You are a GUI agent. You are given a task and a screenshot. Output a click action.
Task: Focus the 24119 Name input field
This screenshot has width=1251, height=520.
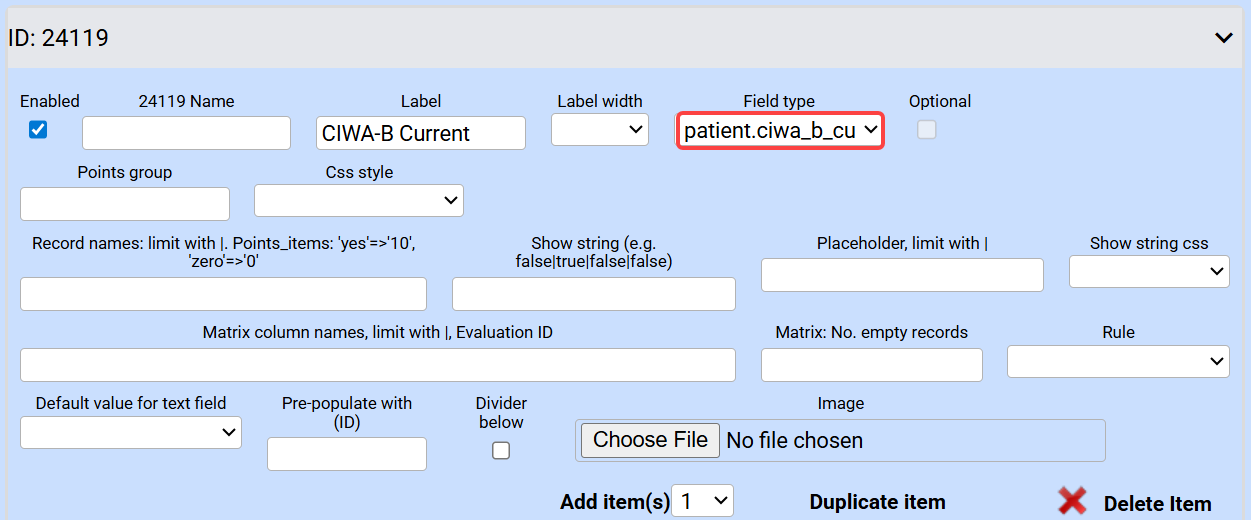tap(186, 133)
